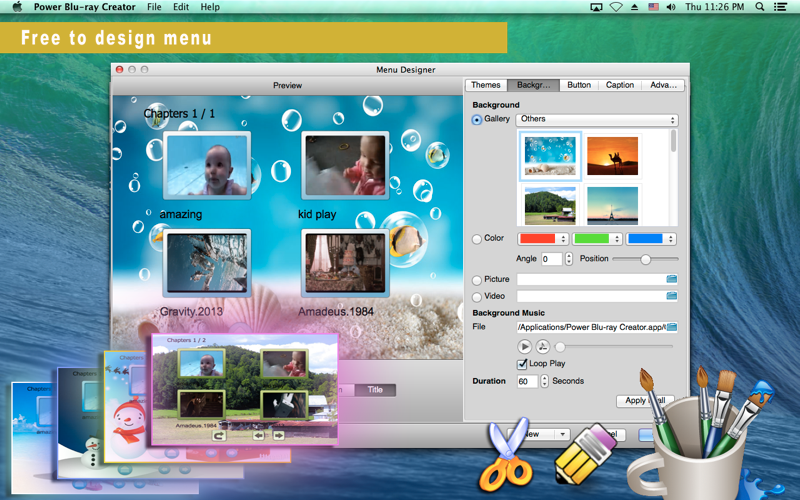Select the Gravity.2013 chapter thumbnail
800x500 pixels.
[x=207, y=263]
